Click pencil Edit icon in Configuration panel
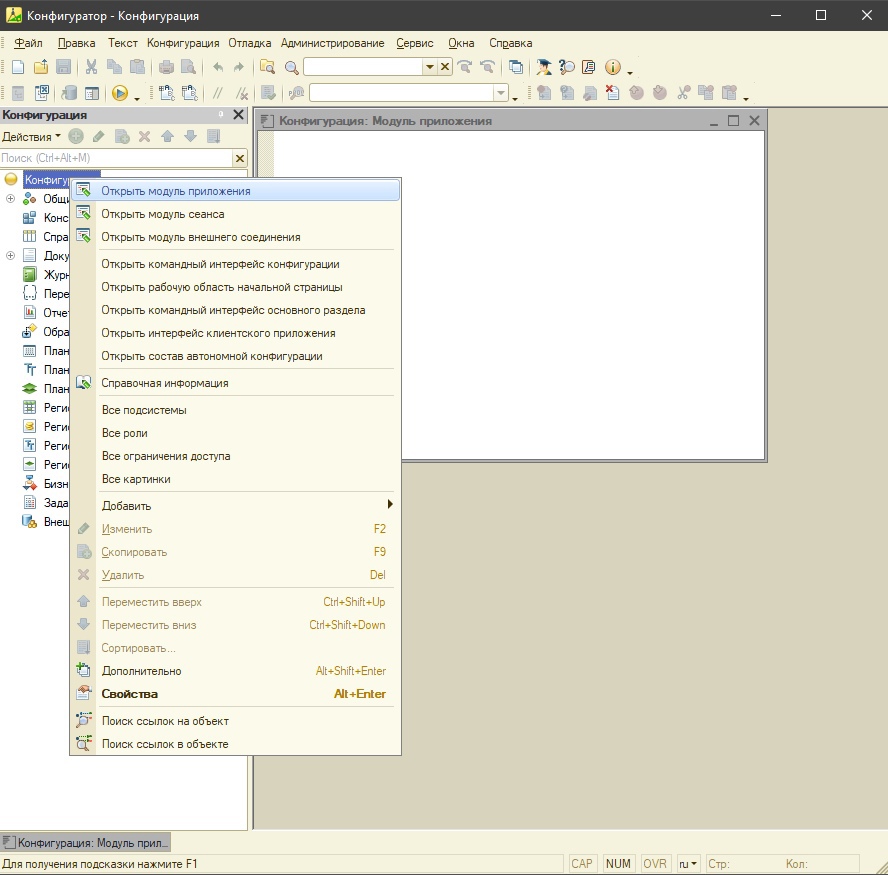 pos(99,136)
